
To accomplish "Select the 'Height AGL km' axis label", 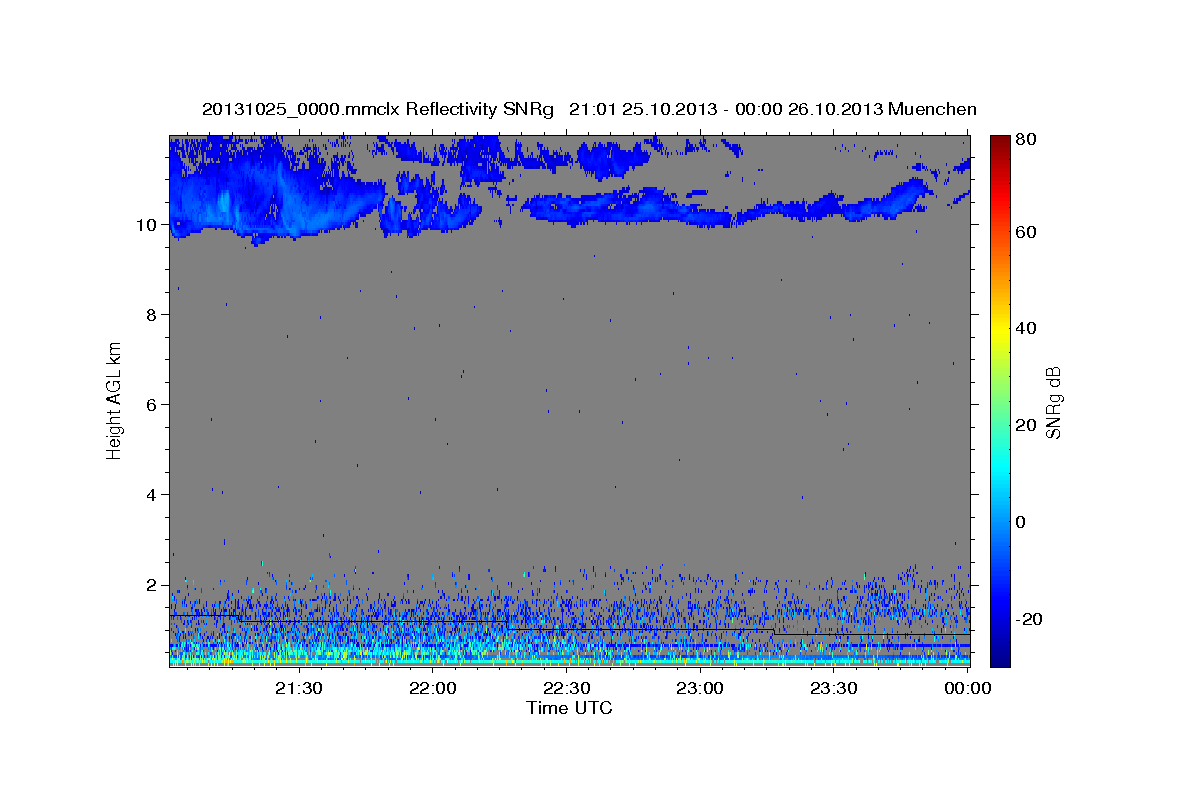I will click(115, 401).
